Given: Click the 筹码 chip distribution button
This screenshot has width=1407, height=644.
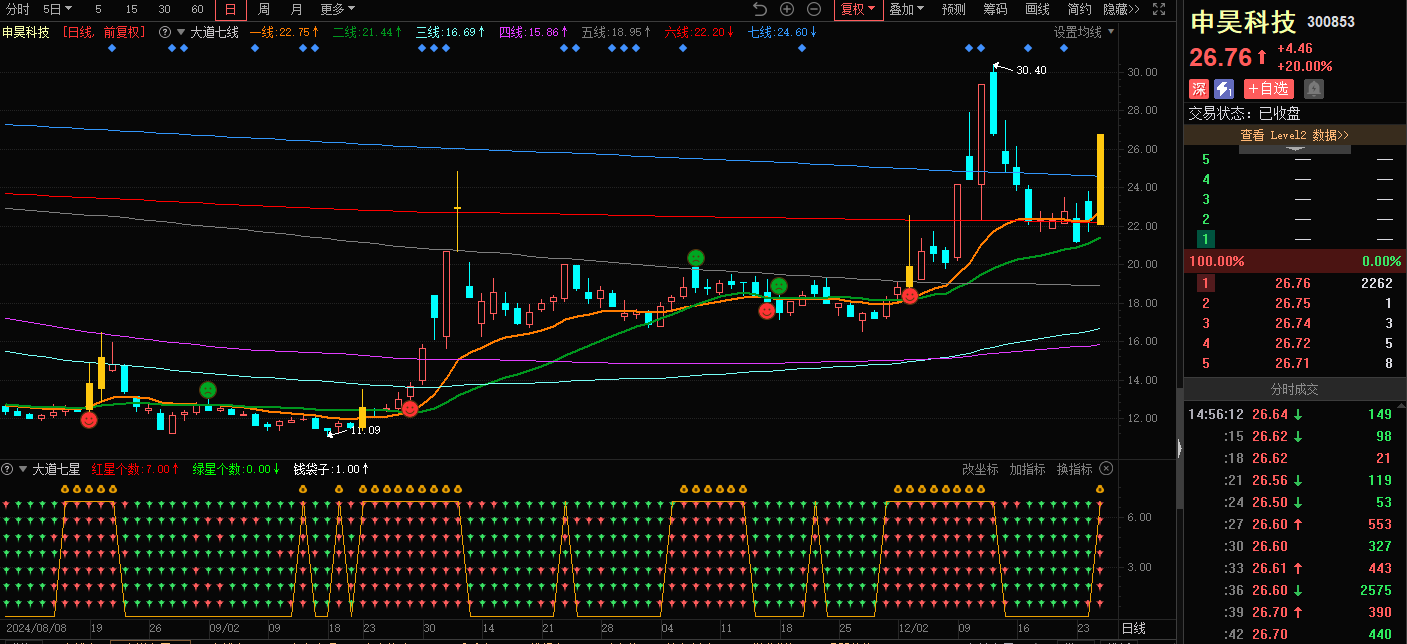Looking at the screenshot, I should pos(995,9).
